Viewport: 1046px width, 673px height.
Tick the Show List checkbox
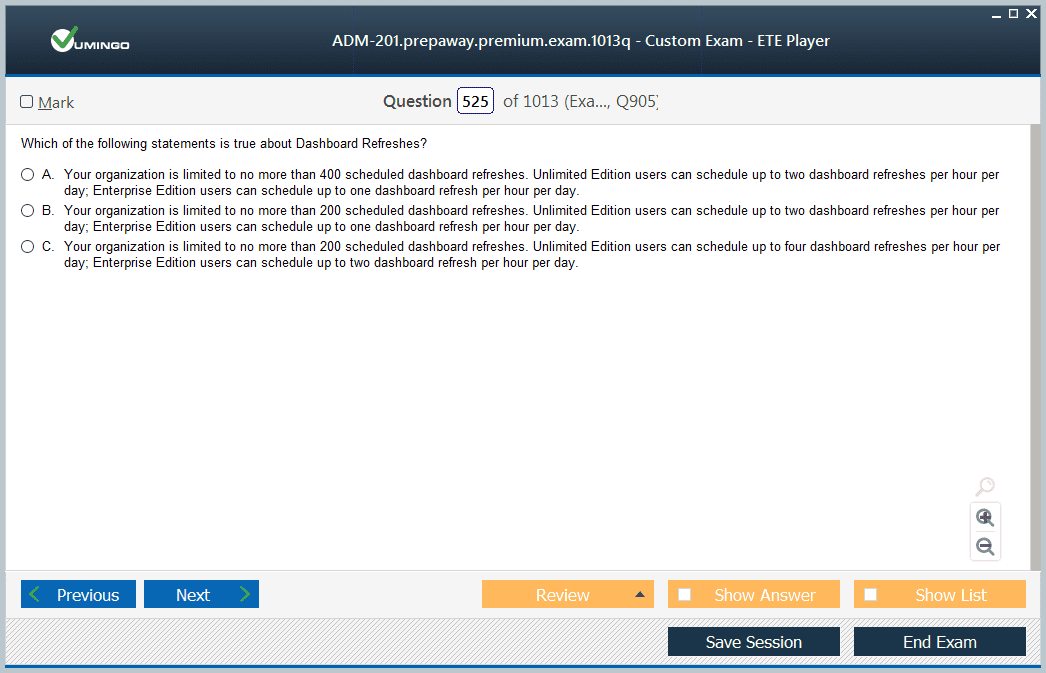point(871,595)
